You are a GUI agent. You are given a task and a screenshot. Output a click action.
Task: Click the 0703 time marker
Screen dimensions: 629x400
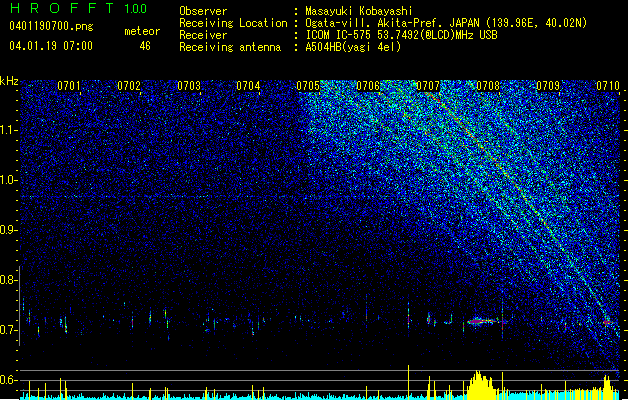tap(189, 86)
